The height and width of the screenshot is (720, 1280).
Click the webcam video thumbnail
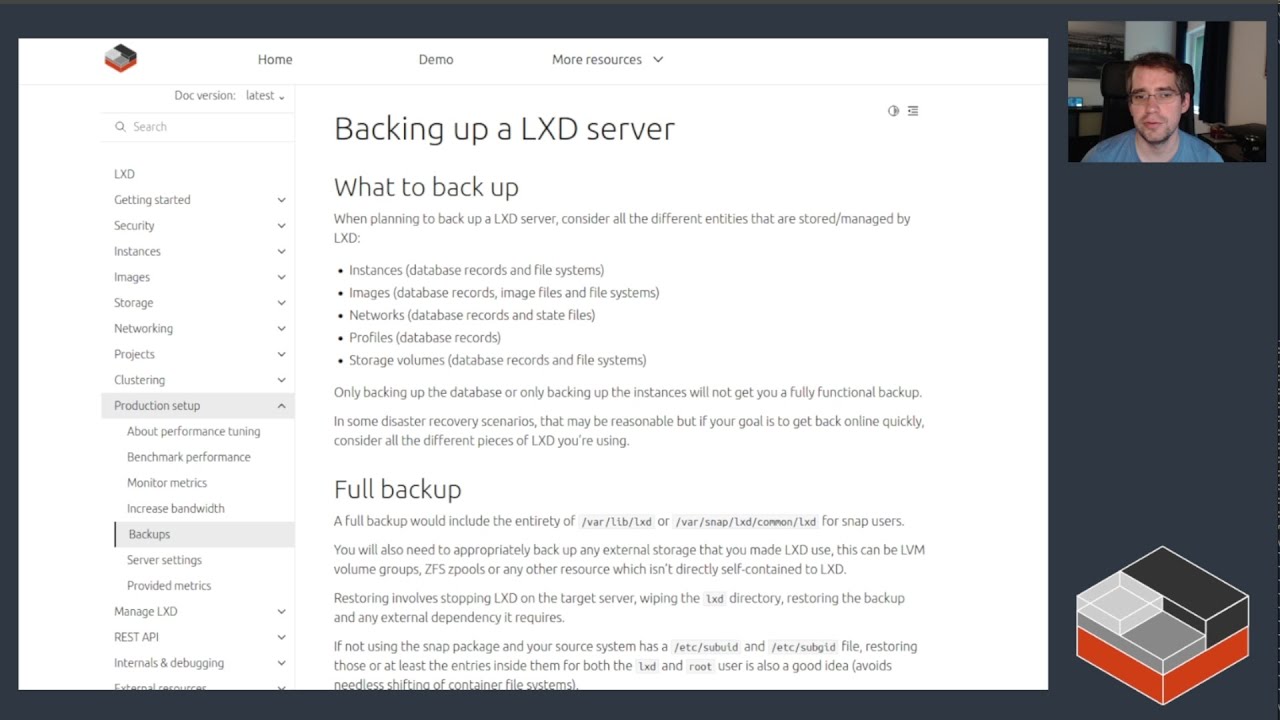pyautogui.click(x=1166, y=92)
